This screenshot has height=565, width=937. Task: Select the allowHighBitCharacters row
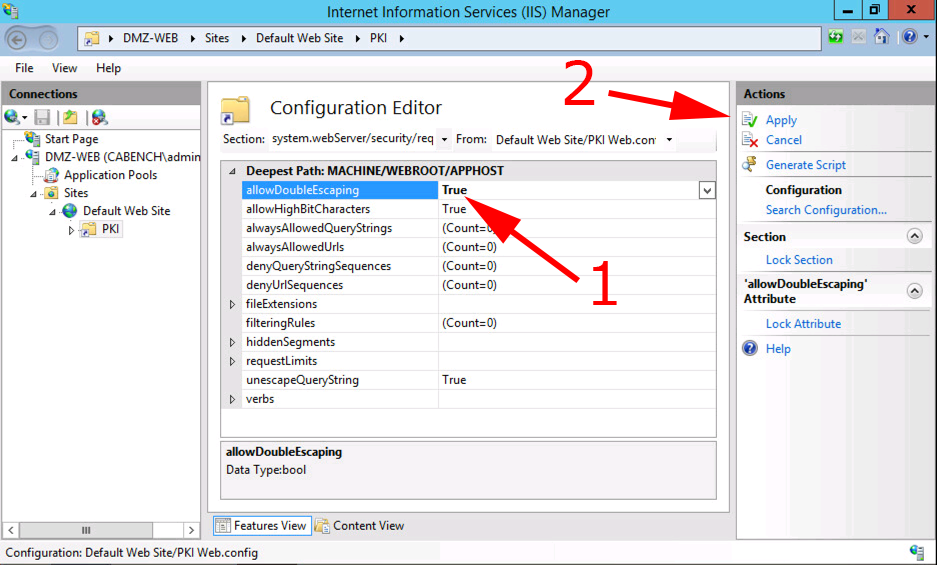point(479,209)
